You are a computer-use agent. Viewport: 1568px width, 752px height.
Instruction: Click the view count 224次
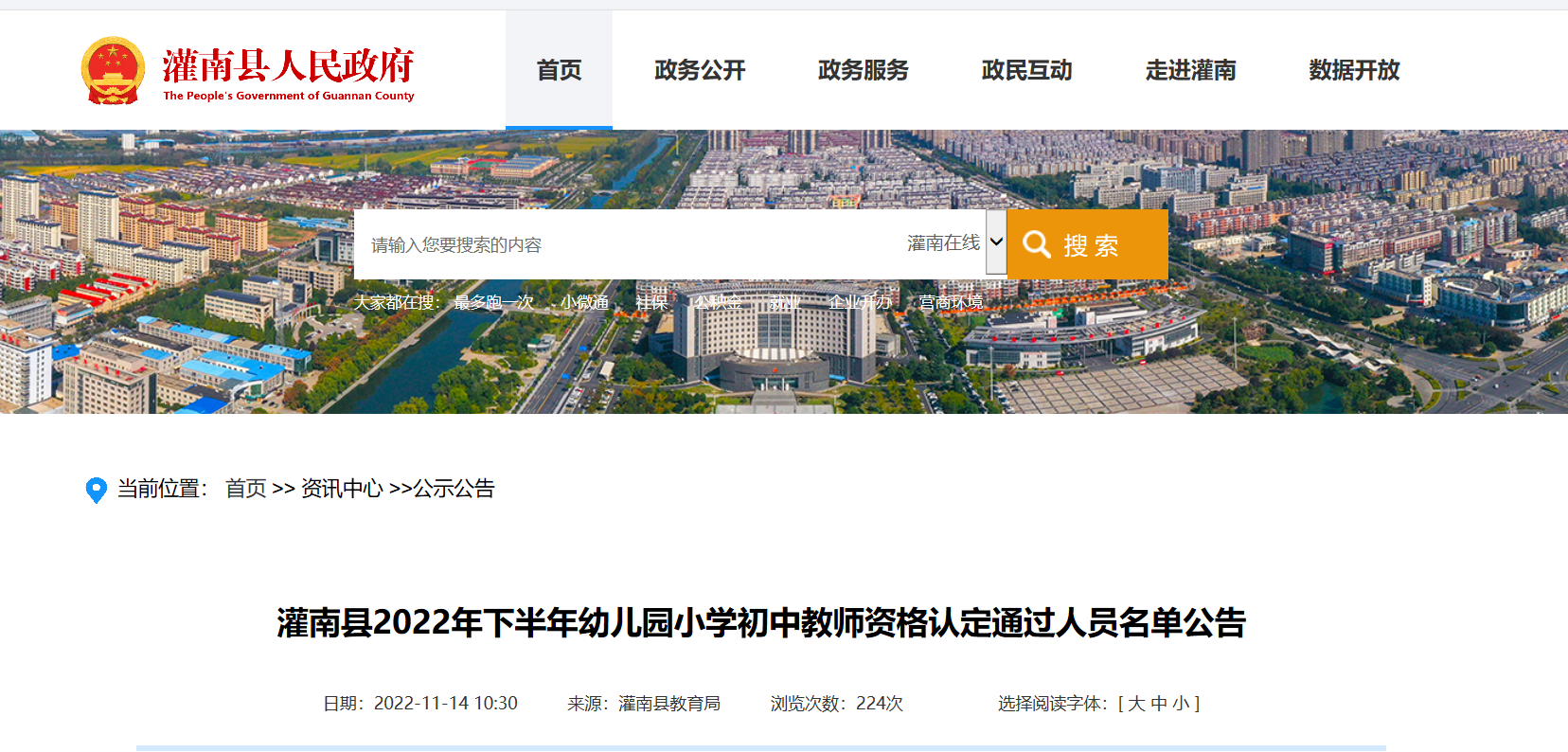tap(880, 704)
